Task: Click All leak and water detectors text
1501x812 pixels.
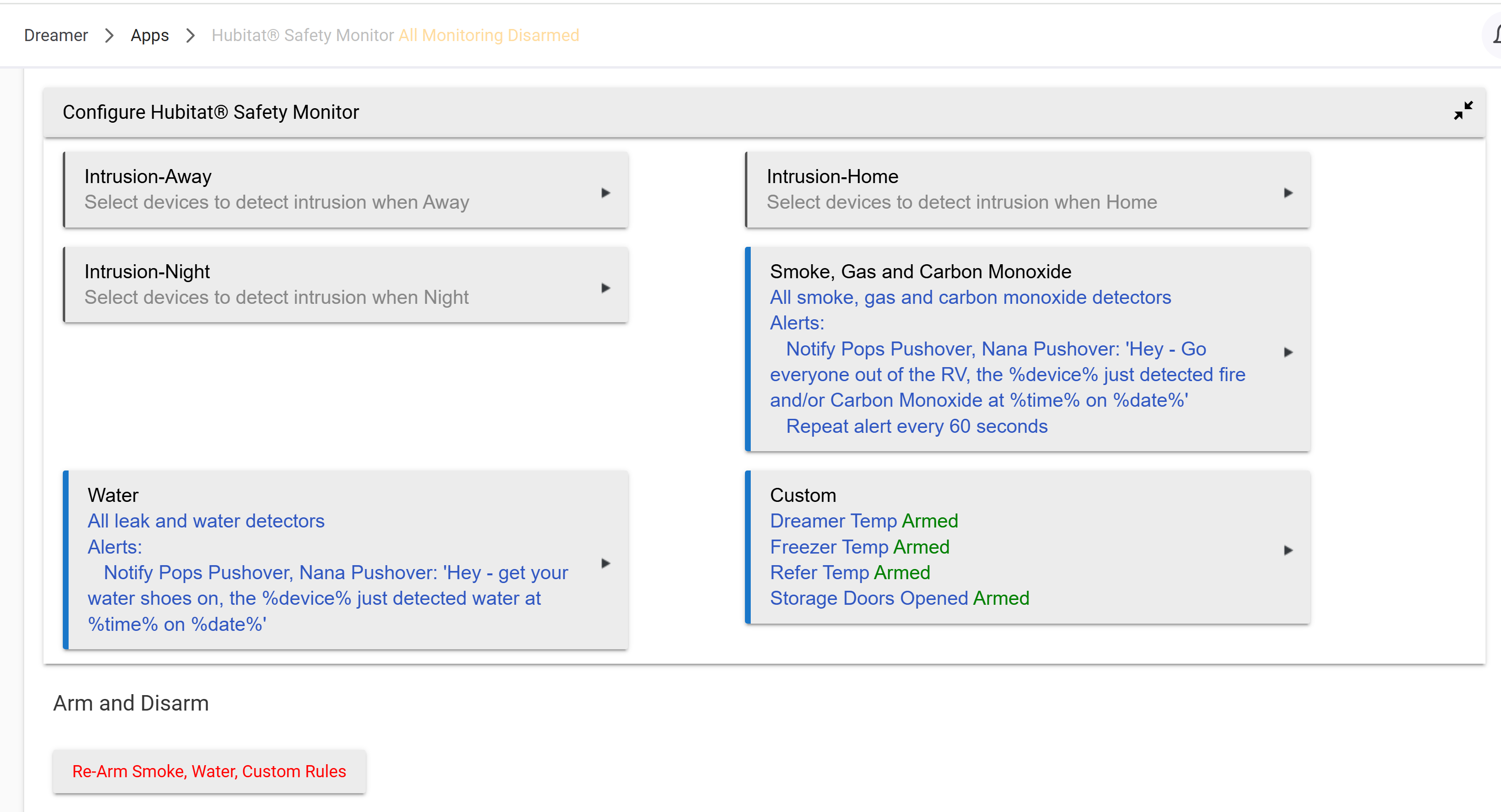Action: coord(206,521)
